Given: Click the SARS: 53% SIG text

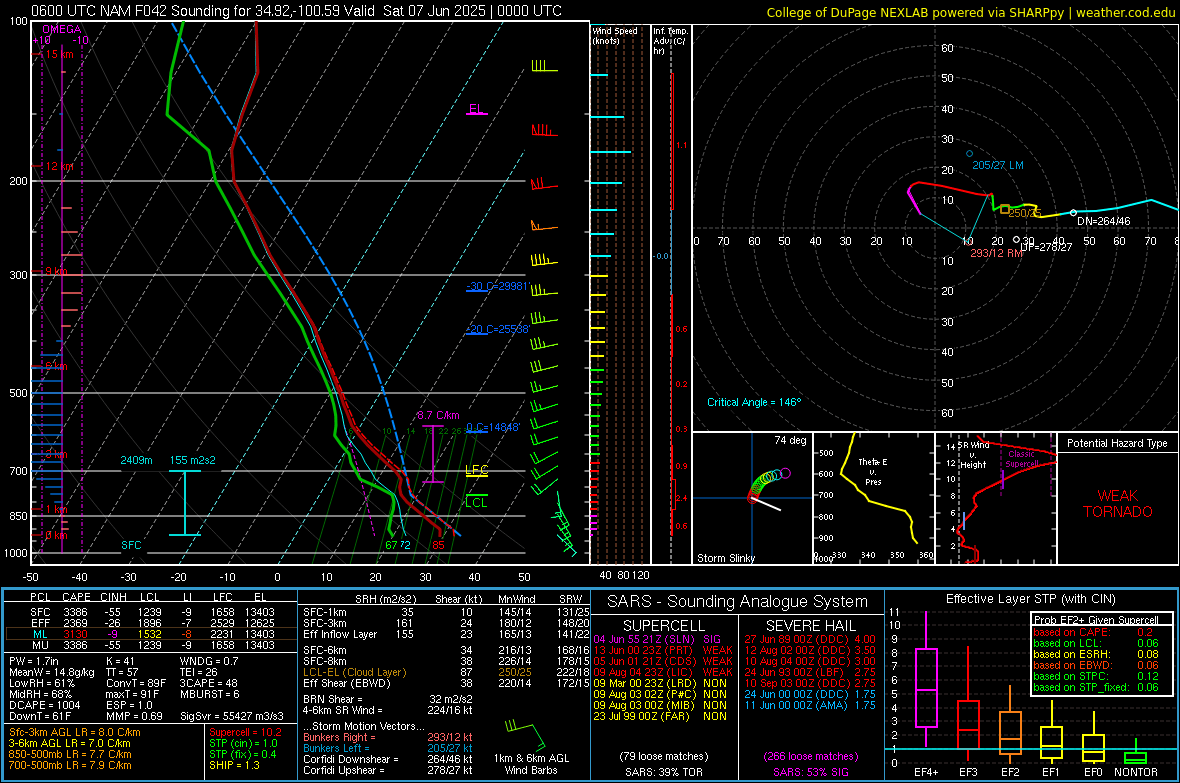Looking at the screenshot, I should click(x=810, y=772).
